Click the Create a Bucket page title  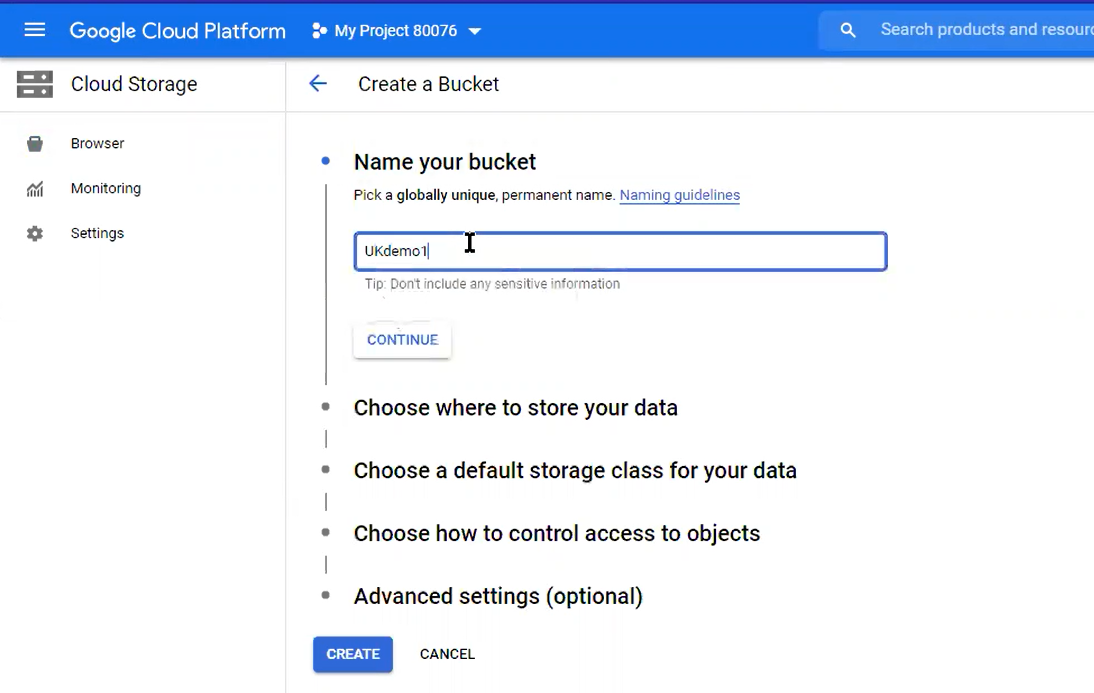click(428, 84)
